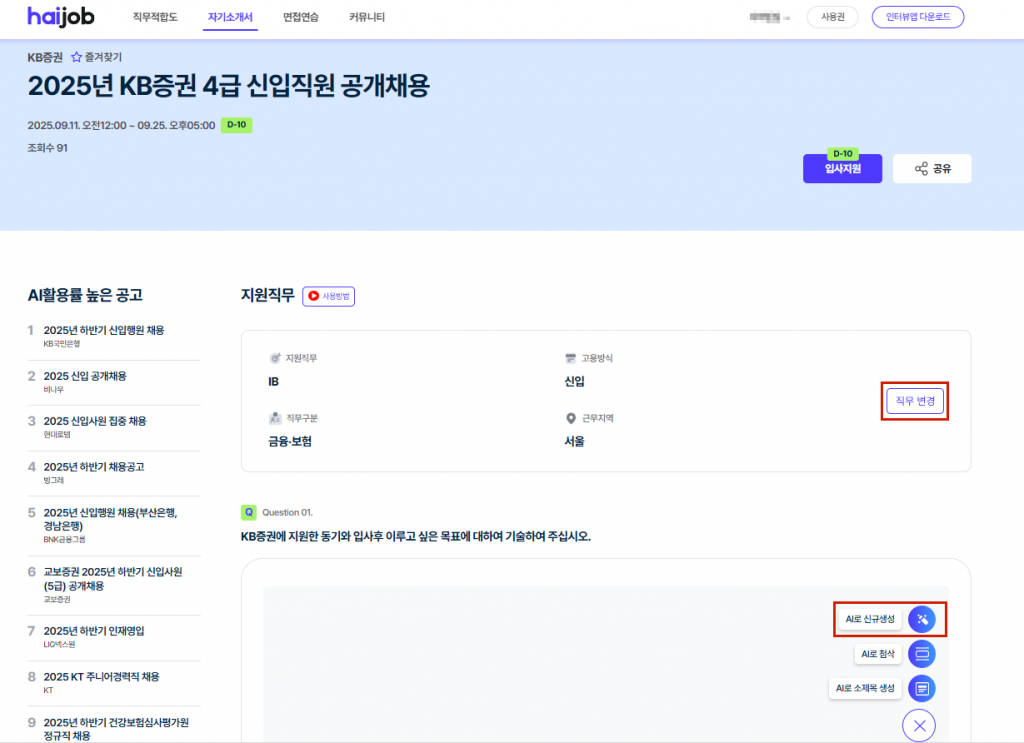
Task: Click the 신입 employment type value
Action: click(x=574, y=381)
